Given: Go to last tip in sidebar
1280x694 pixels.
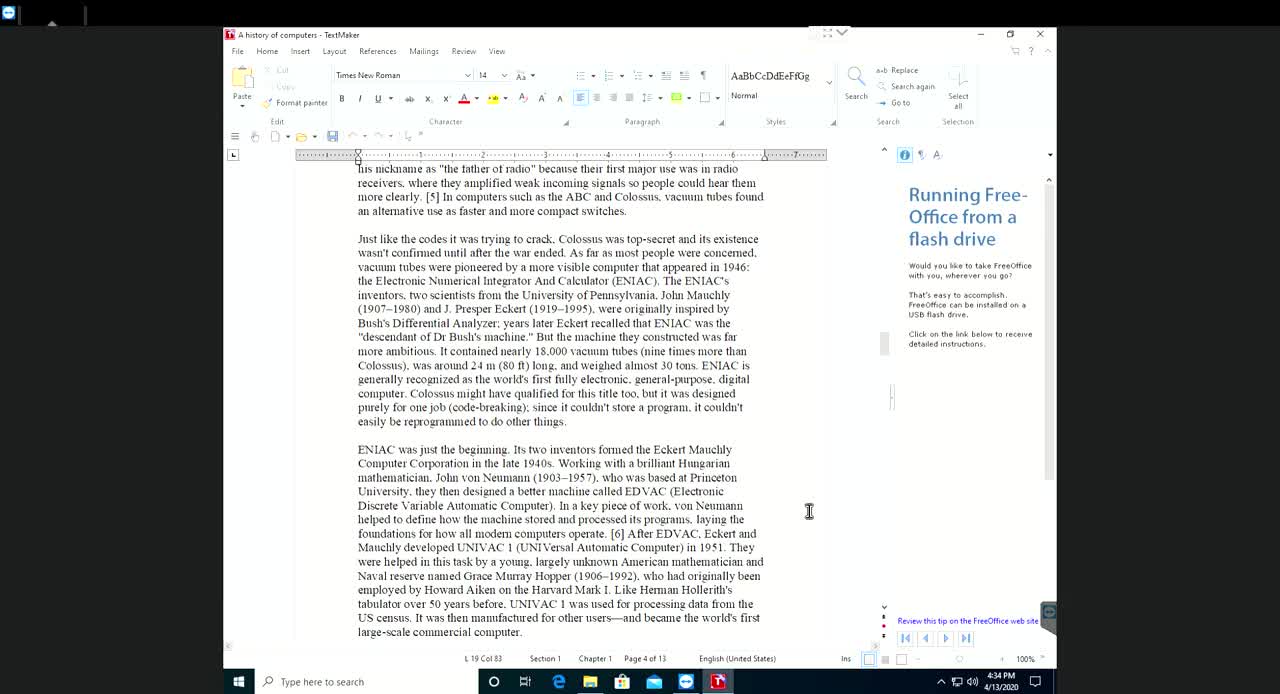Looking at the screenshot, I should point(966,638).
